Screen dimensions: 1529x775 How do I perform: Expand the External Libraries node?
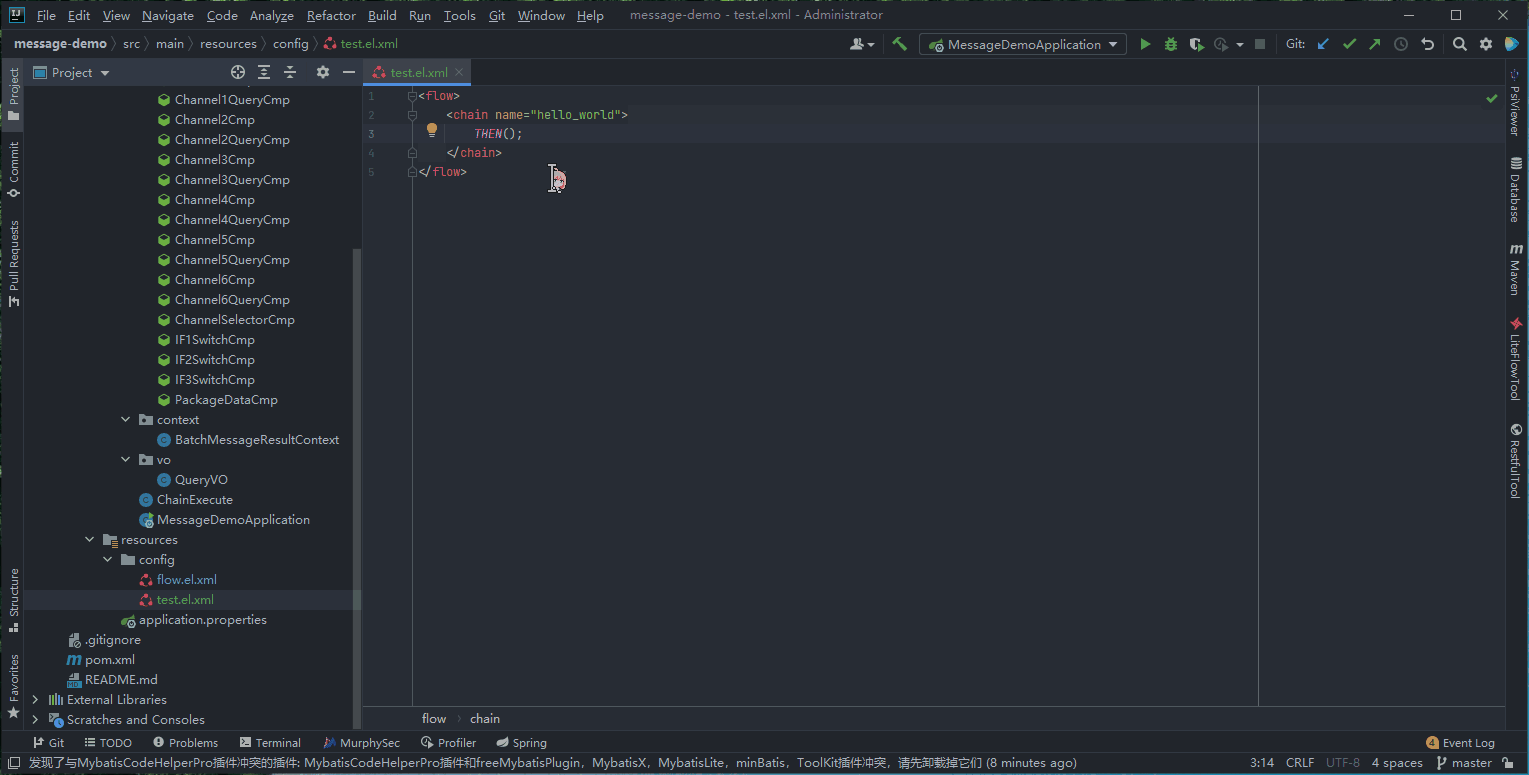pos(36,700)
